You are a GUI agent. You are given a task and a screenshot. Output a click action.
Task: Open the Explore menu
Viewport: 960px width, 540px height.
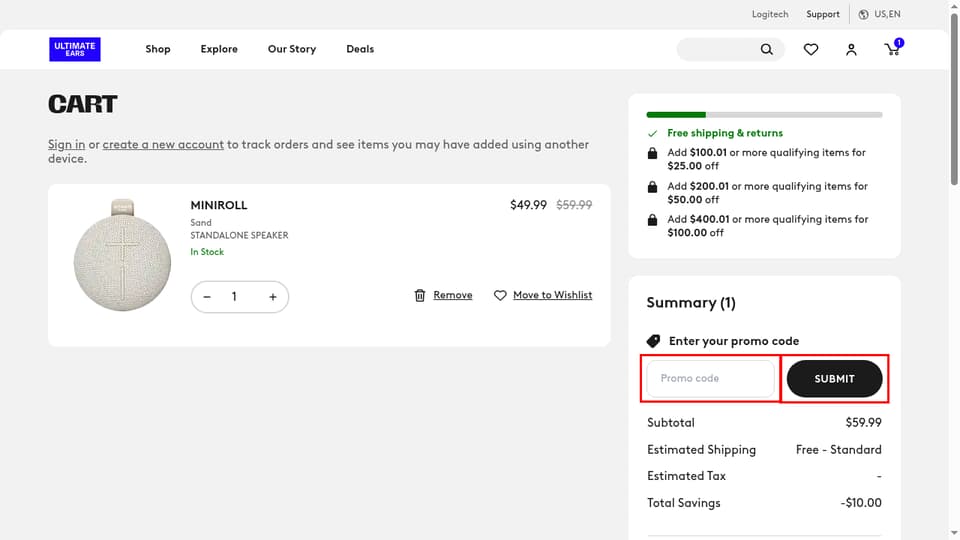219,49
